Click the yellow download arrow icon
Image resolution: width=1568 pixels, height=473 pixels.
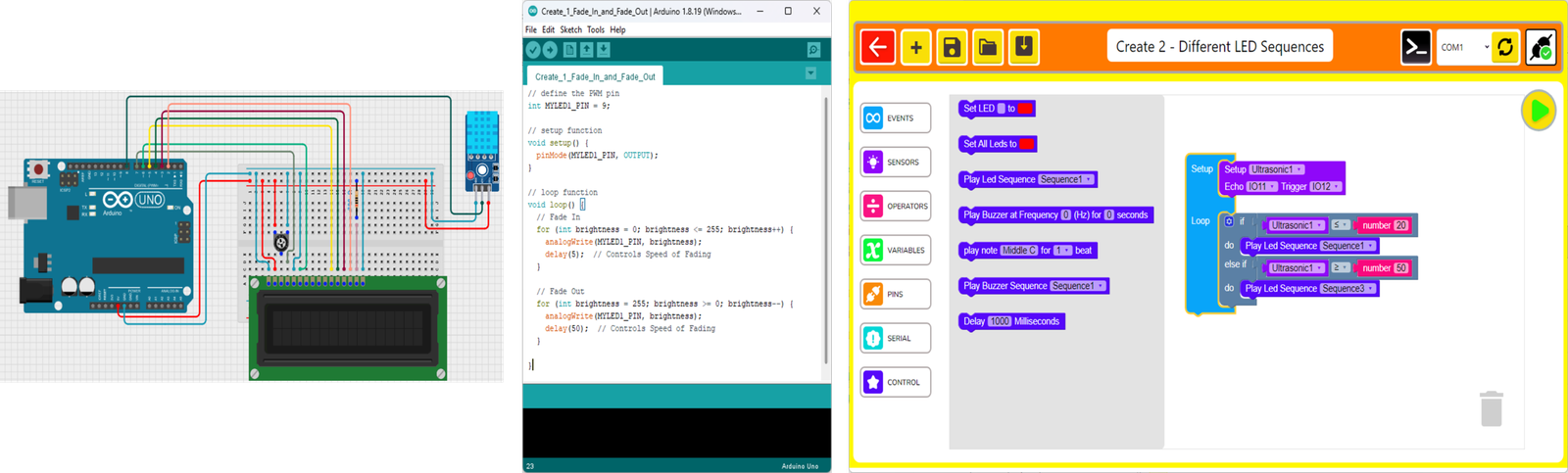point(1024,47)
